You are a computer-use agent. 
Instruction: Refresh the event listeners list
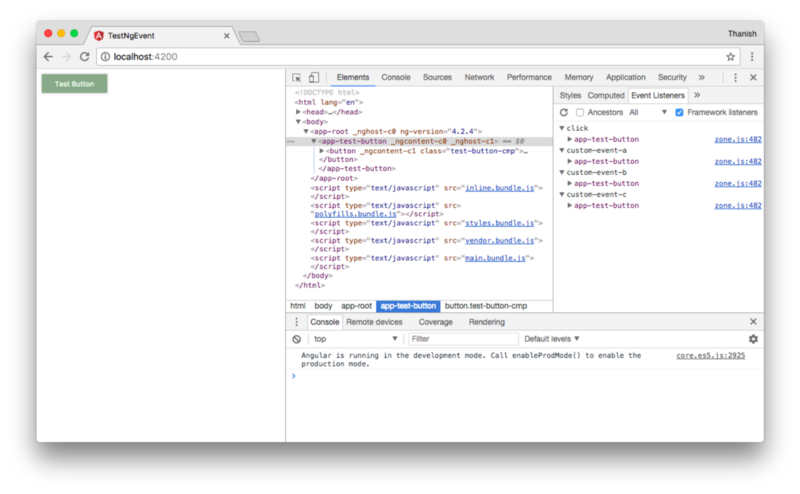coord(564,112)
